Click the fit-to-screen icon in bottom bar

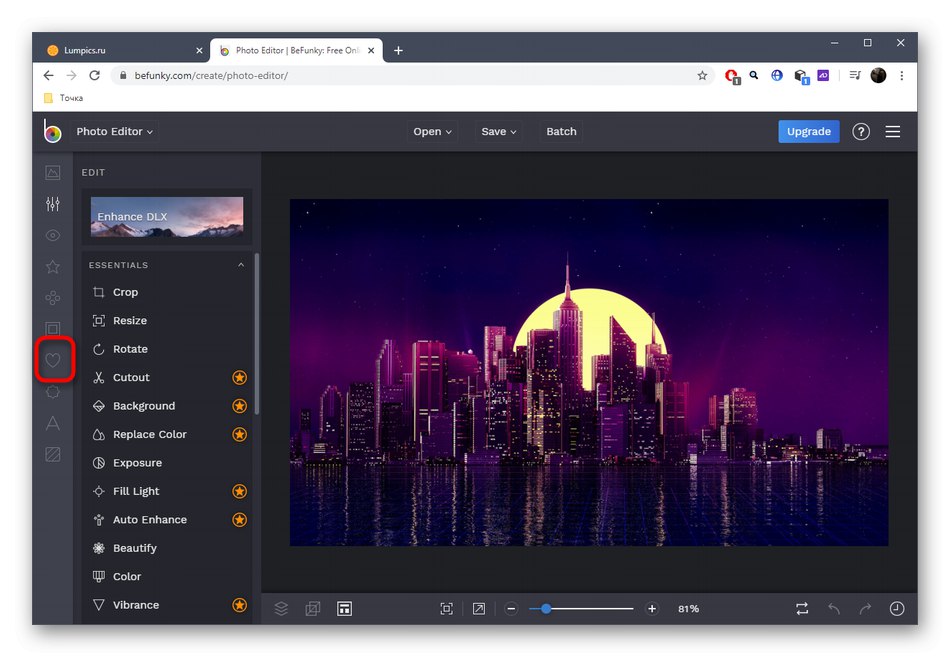coord(446,608)
